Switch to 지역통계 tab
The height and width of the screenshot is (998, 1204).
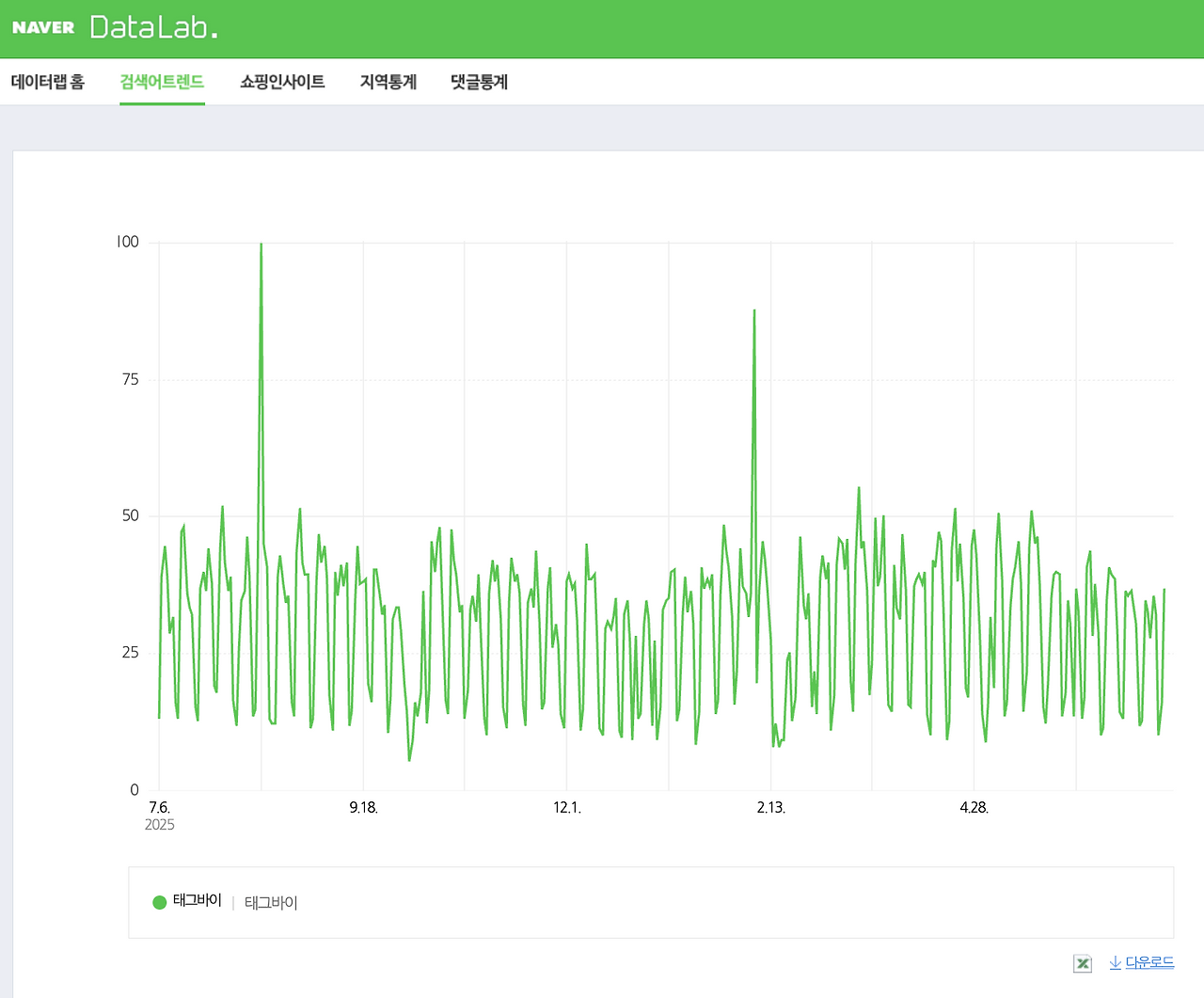[x=388, y=82]
